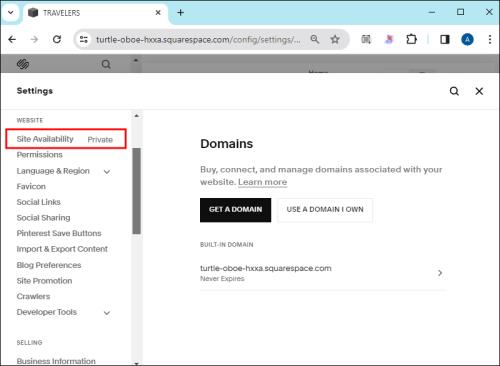The image size is (500, 366).
Task: Click the zoom magnifier icon in address bar
Action: click(314, 39)
